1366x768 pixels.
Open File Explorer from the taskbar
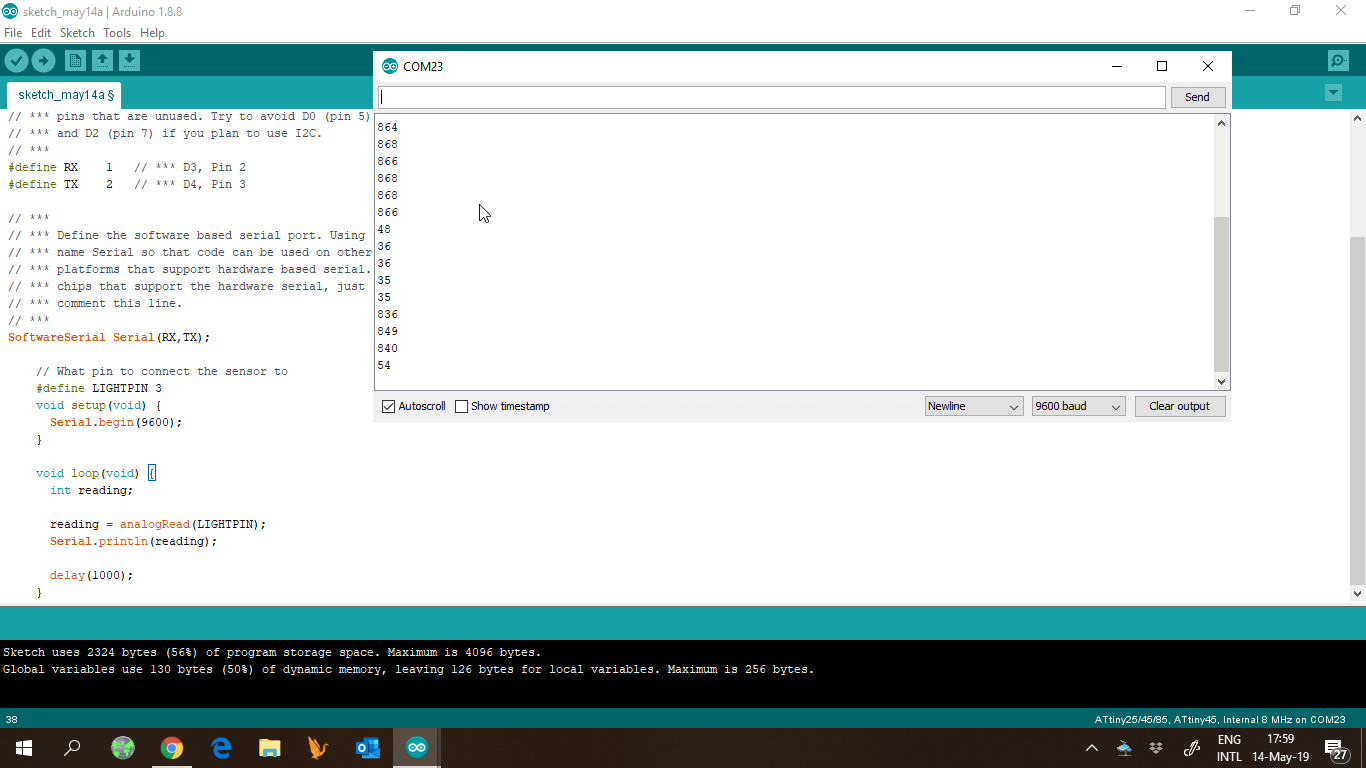(270, 748)
